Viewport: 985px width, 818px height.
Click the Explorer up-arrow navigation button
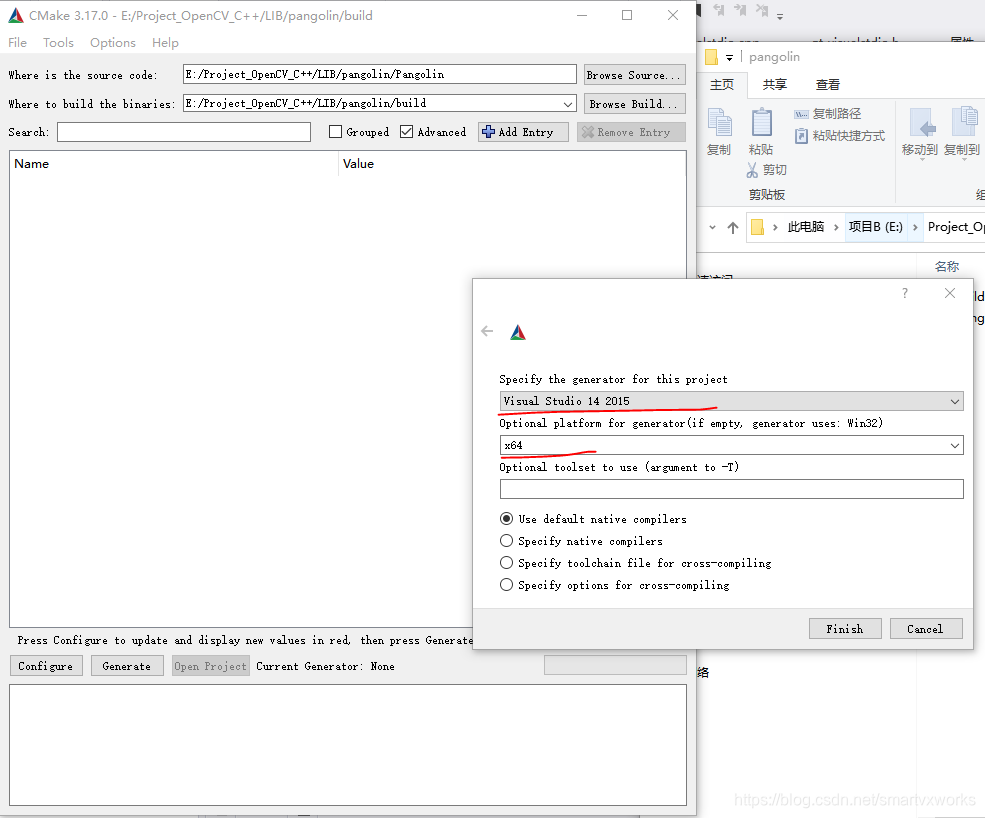coord(732,227)
